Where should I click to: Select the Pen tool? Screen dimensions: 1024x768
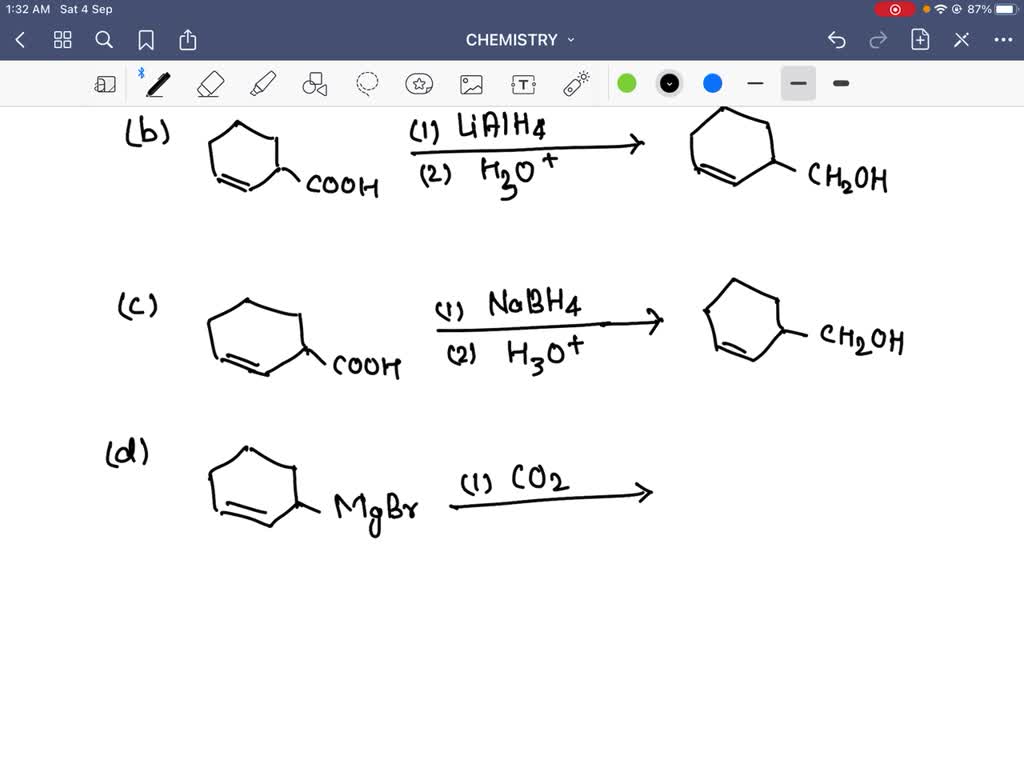pos(157,83)
